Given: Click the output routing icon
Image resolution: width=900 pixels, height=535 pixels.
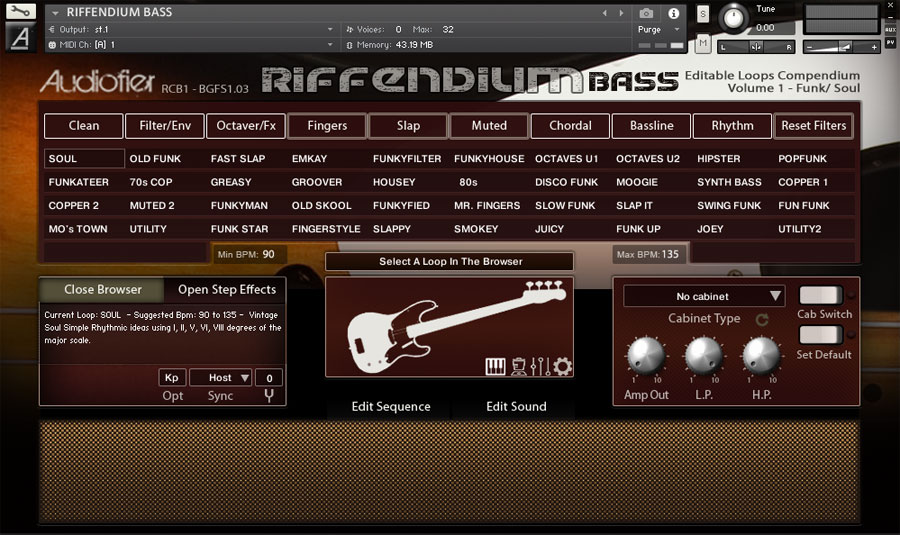Looking at the screenshot, I should pyautogui.click(x=52, y=29).
